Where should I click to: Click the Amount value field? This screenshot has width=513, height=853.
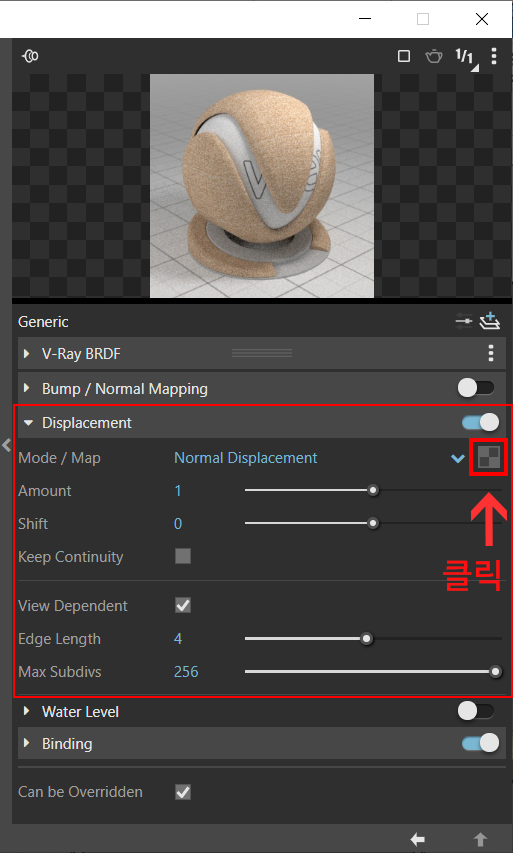[x=178, y=491]
